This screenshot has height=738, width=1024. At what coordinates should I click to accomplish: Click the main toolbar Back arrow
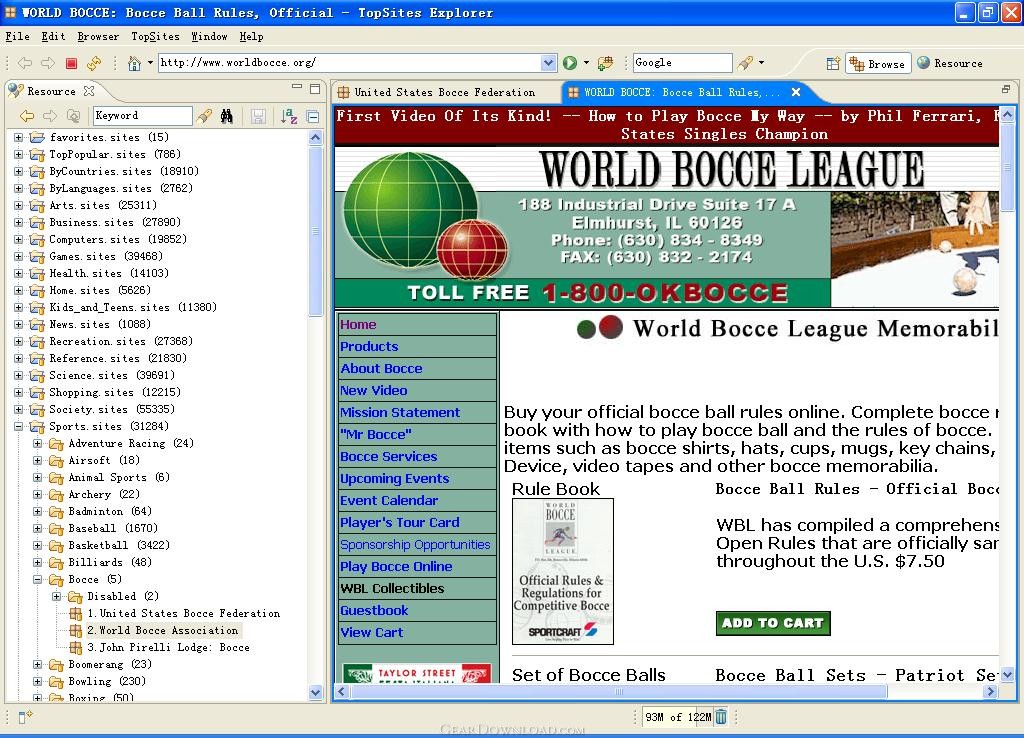25,63
